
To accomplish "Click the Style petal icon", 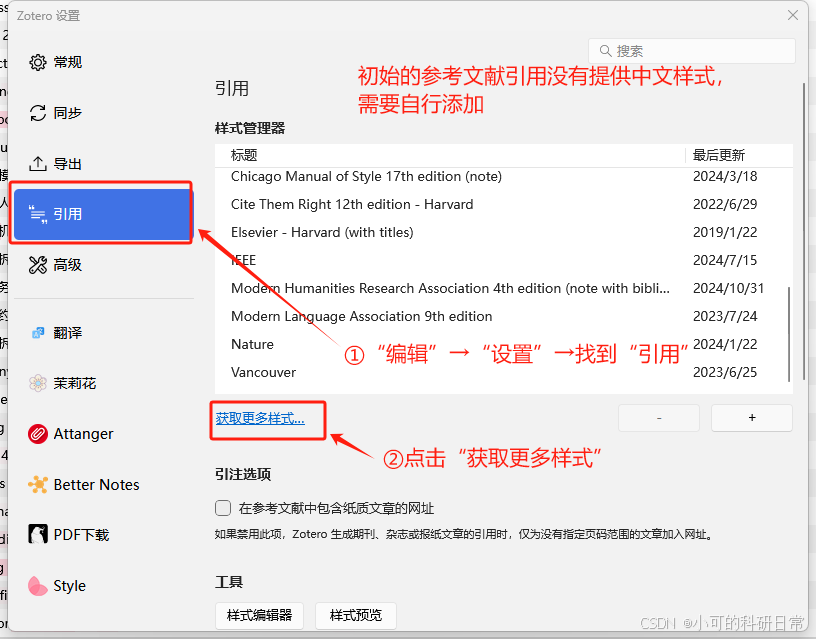I will click(x=37, y=586).
